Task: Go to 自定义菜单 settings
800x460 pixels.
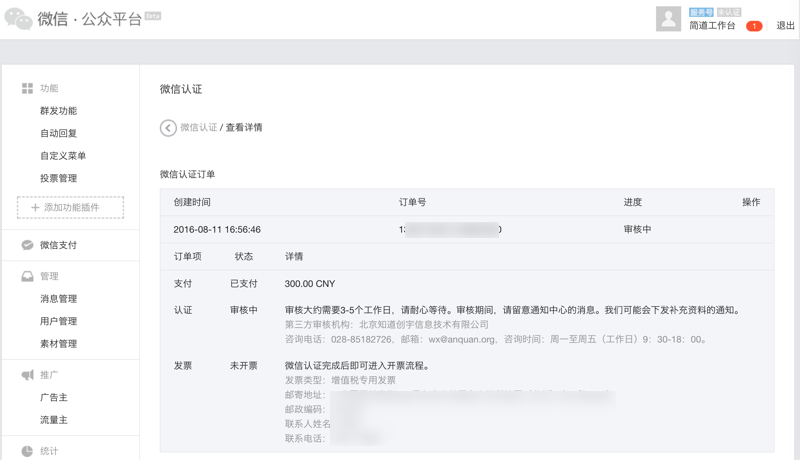Action: tap(63, 156)
